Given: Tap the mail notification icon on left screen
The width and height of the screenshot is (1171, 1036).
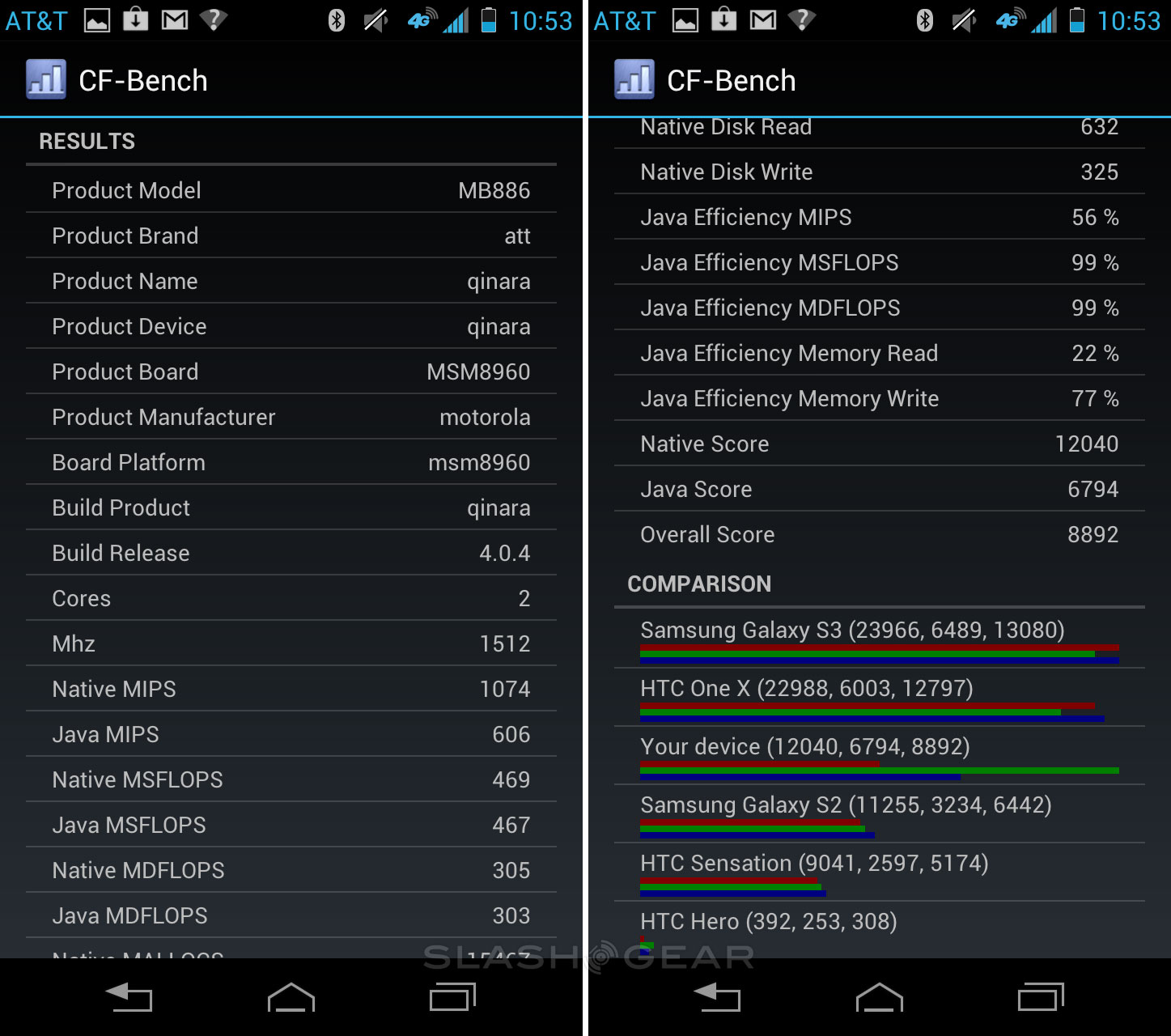Looking at the screenshot, I should point(175,20).
